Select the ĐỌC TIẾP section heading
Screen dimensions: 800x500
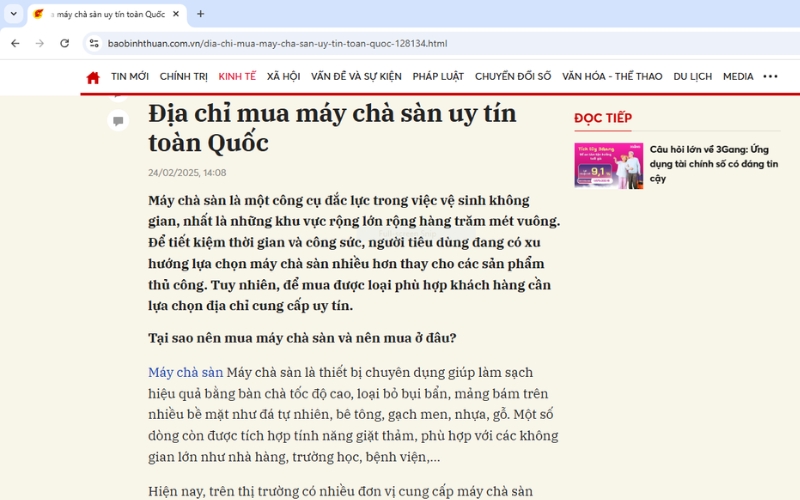[x=603, y=118]
